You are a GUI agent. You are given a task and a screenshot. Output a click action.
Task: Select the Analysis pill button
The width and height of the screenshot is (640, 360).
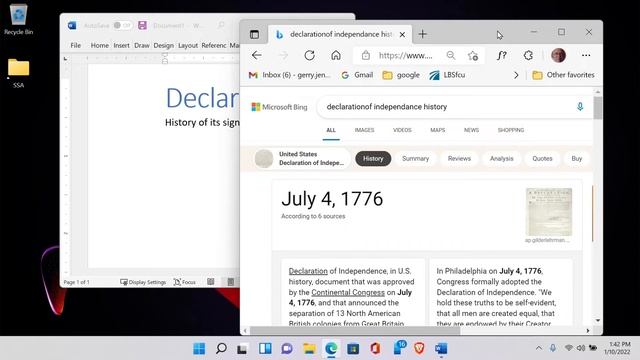click(x=502, y=159)
